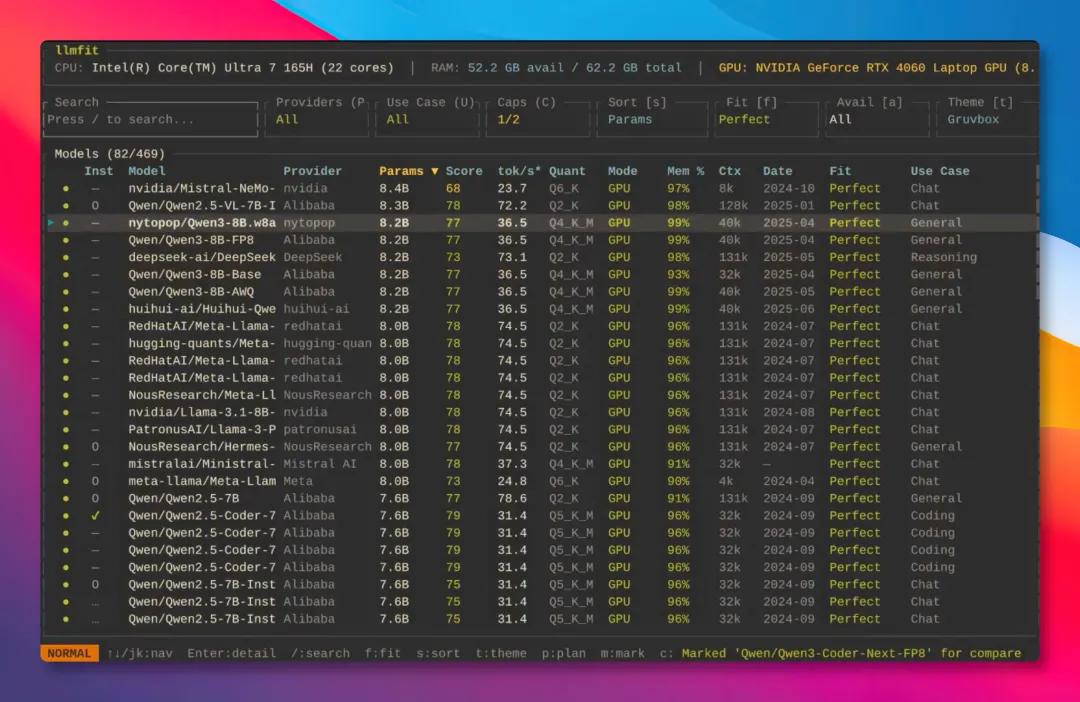The image size is (1080, 702).
Task: Open the Use Case (U) filter
Action: (x=428, y=119)
